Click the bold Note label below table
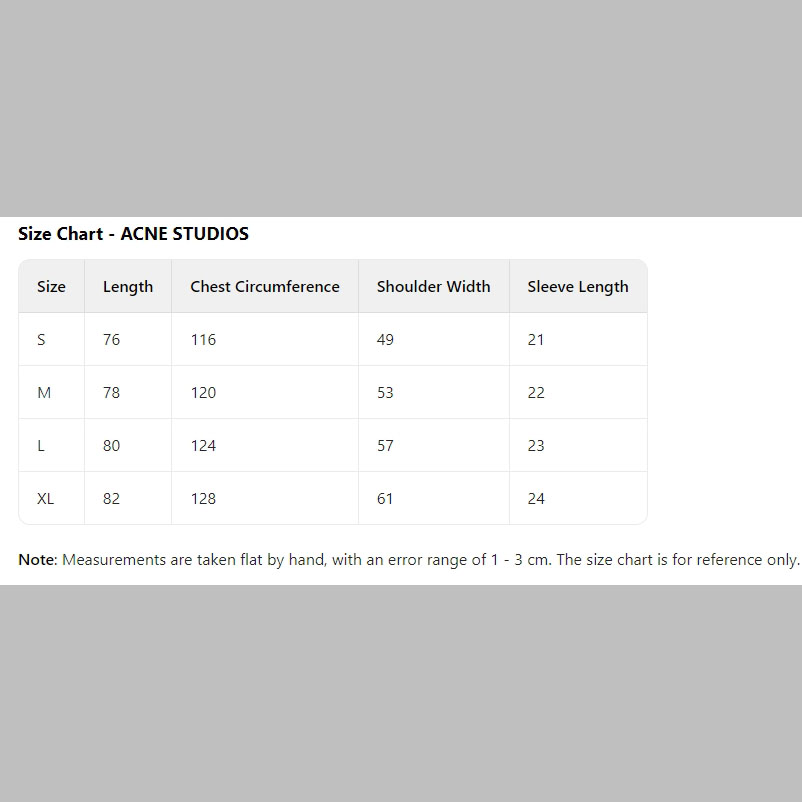Screen dimensions: 802x802 point(37,560)
